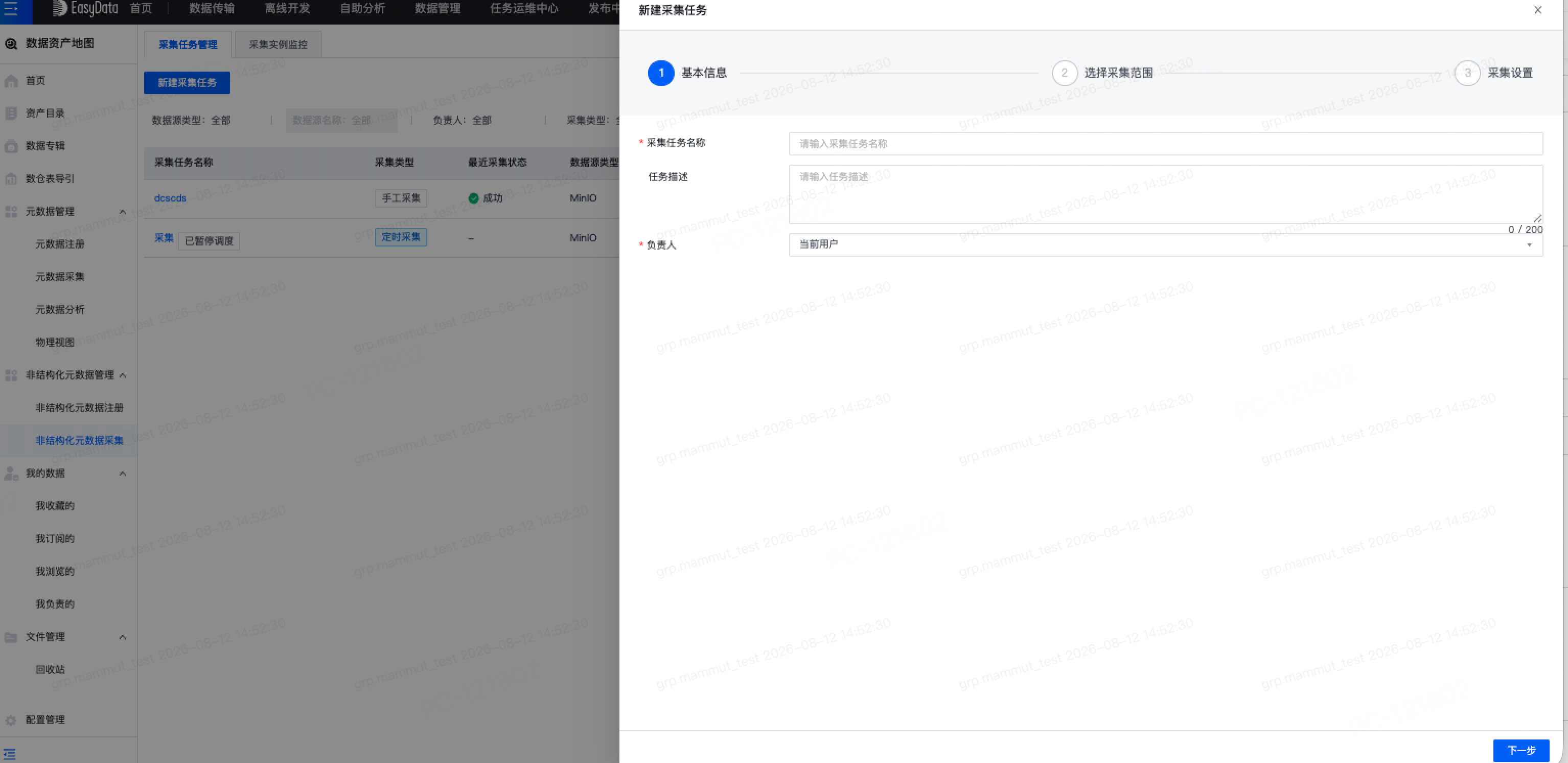Collapse the 元数据管理 section chevron
This screenshot has height=763, width=1568.
point(122,212)
